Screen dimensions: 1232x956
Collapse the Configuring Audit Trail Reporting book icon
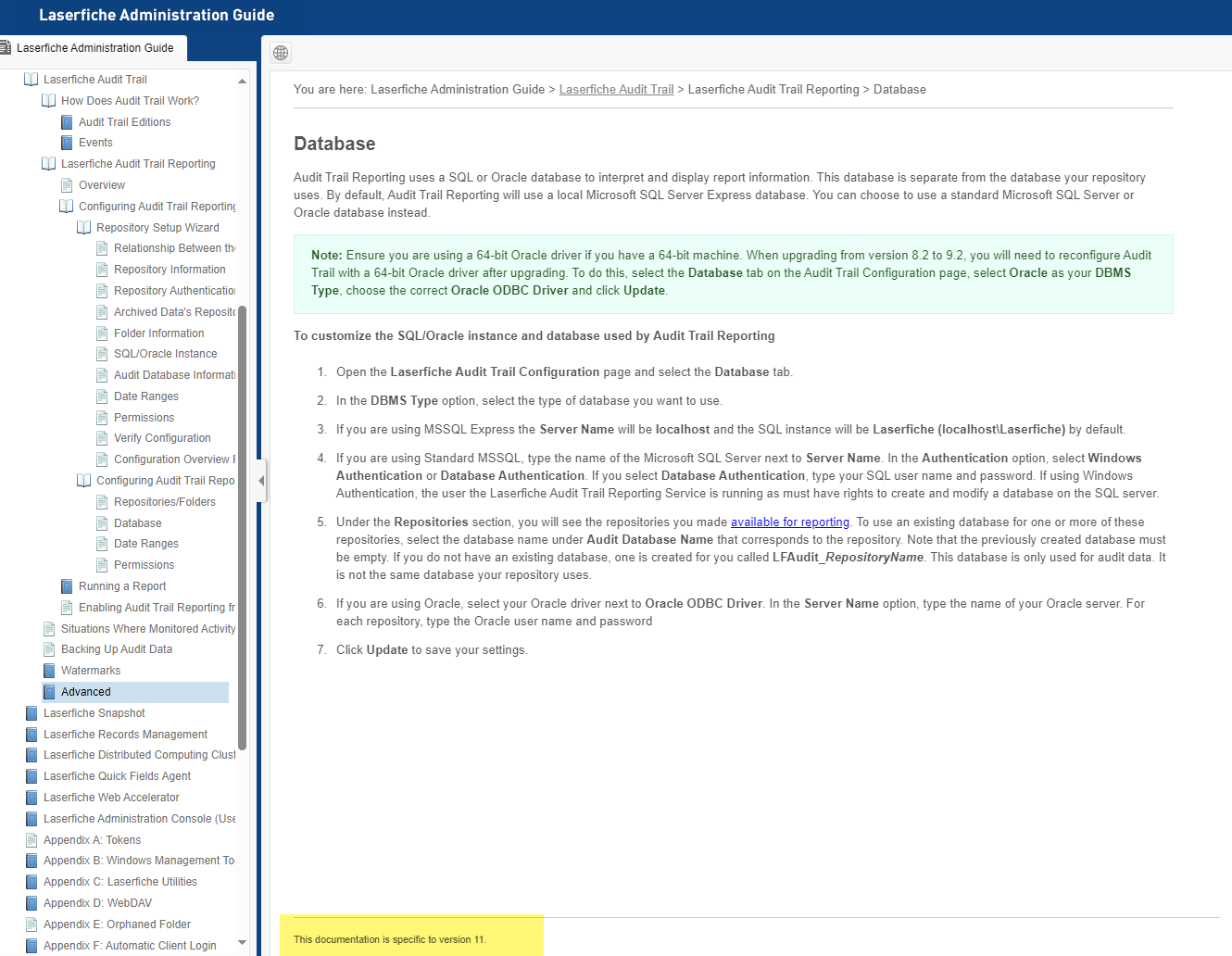point(67,207)
